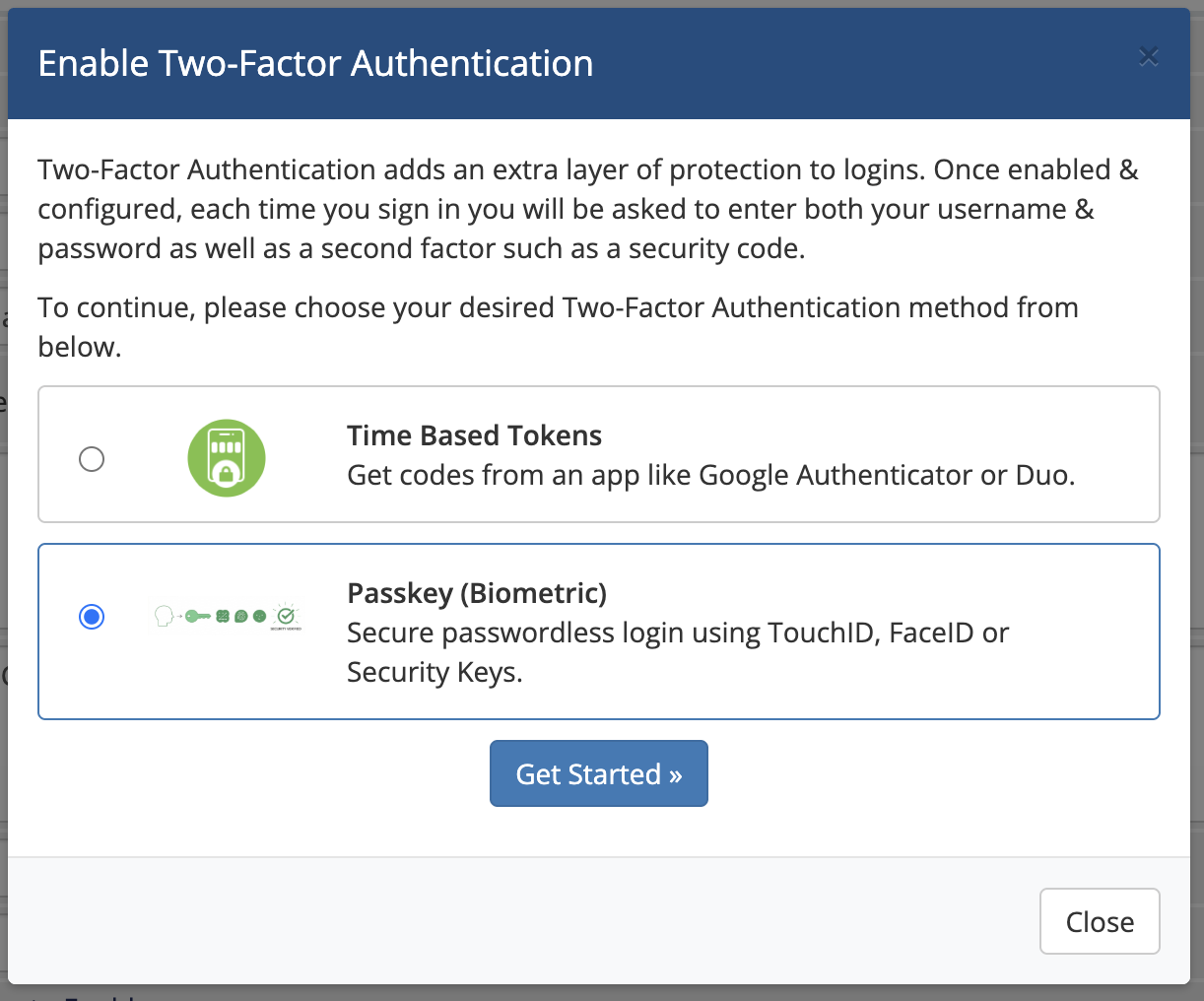The height and width of the screenshot is (1001, 1204).
Task: Select the Time Based Tokens radio button
Action: [92, 459]
